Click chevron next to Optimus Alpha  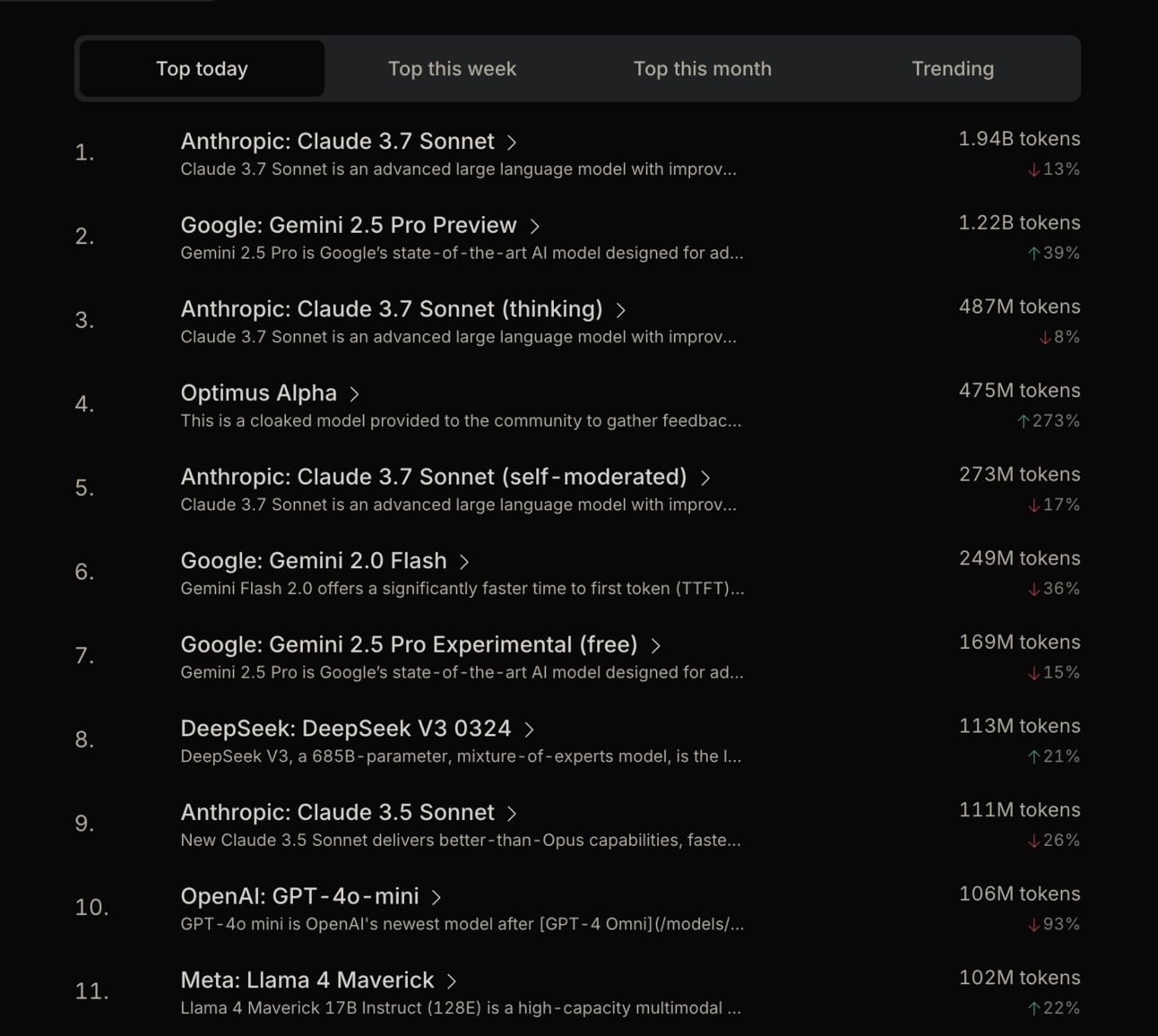point(354,394)
